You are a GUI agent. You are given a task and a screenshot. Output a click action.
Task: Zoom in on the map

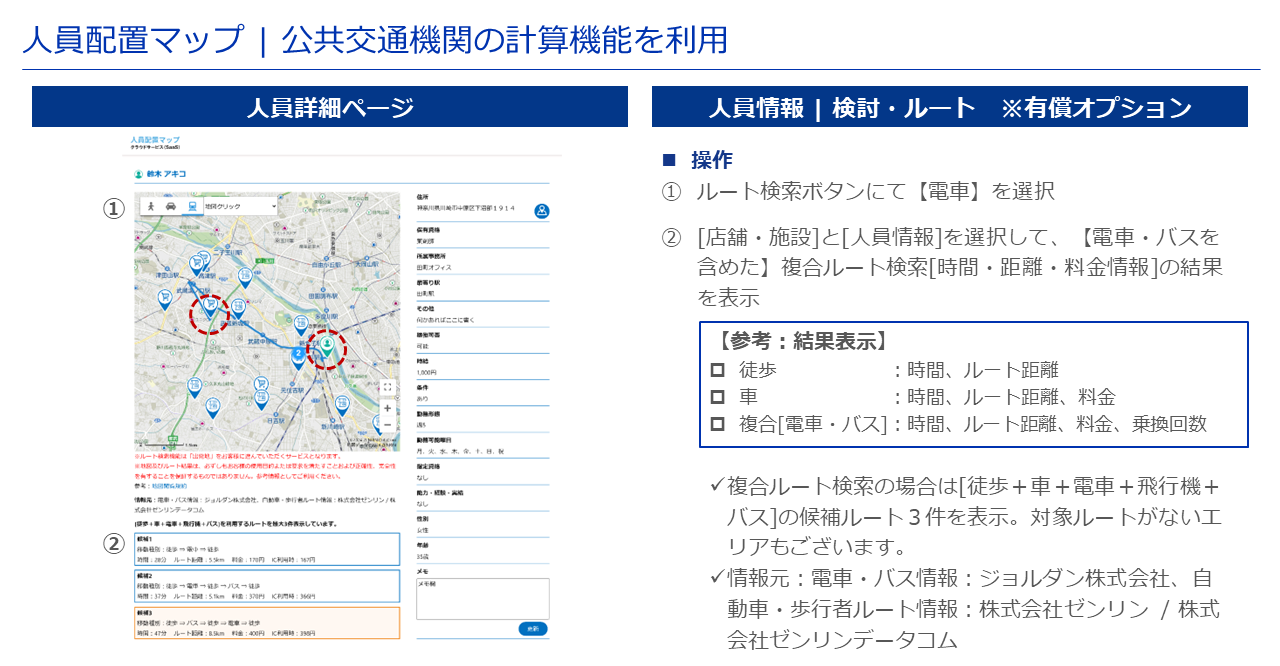click(x=387, y=408)
